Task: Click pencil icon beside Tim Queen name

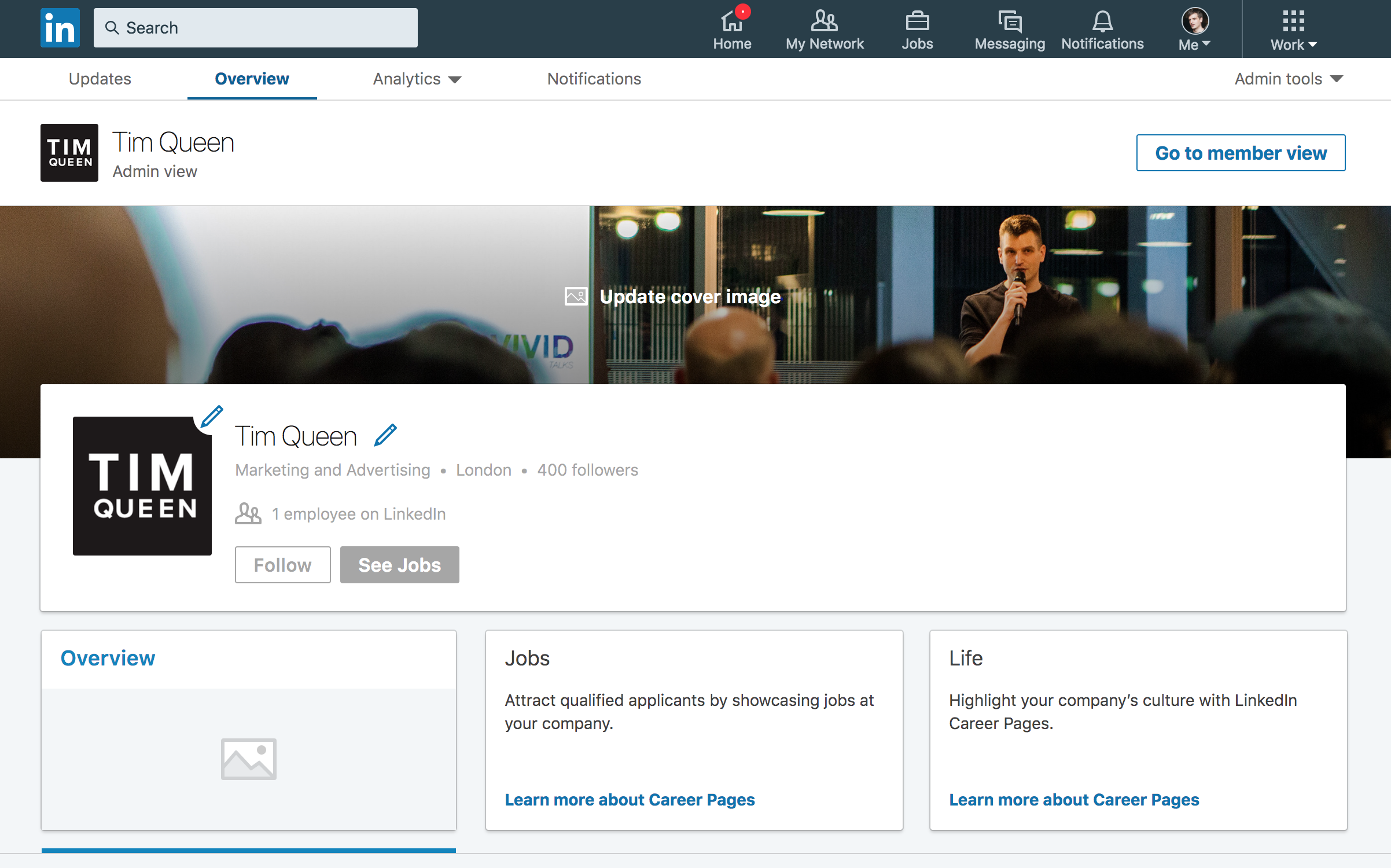Action: (x=385, y=435)
